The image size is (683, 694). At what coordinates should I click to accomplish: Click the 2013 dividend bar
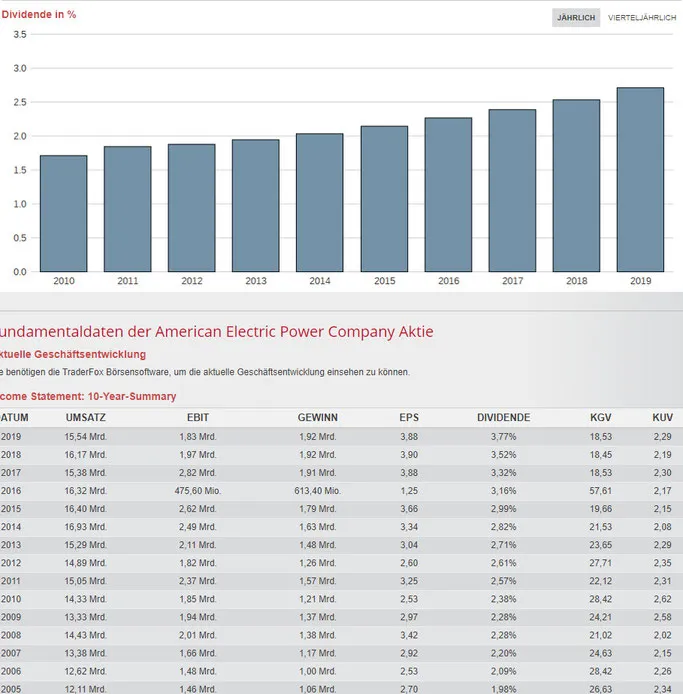256,206
